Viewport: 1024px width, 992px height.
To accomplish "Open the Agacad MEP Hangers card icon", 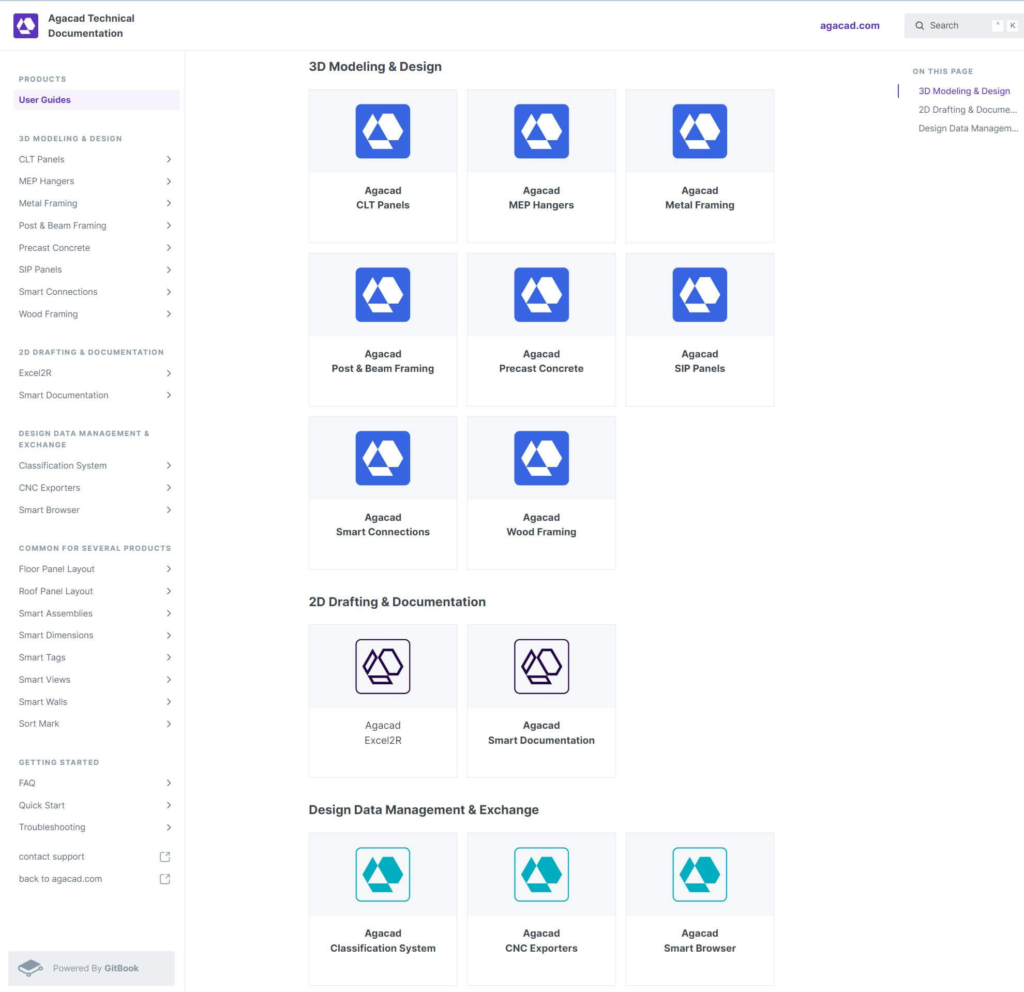I will 541,131.
